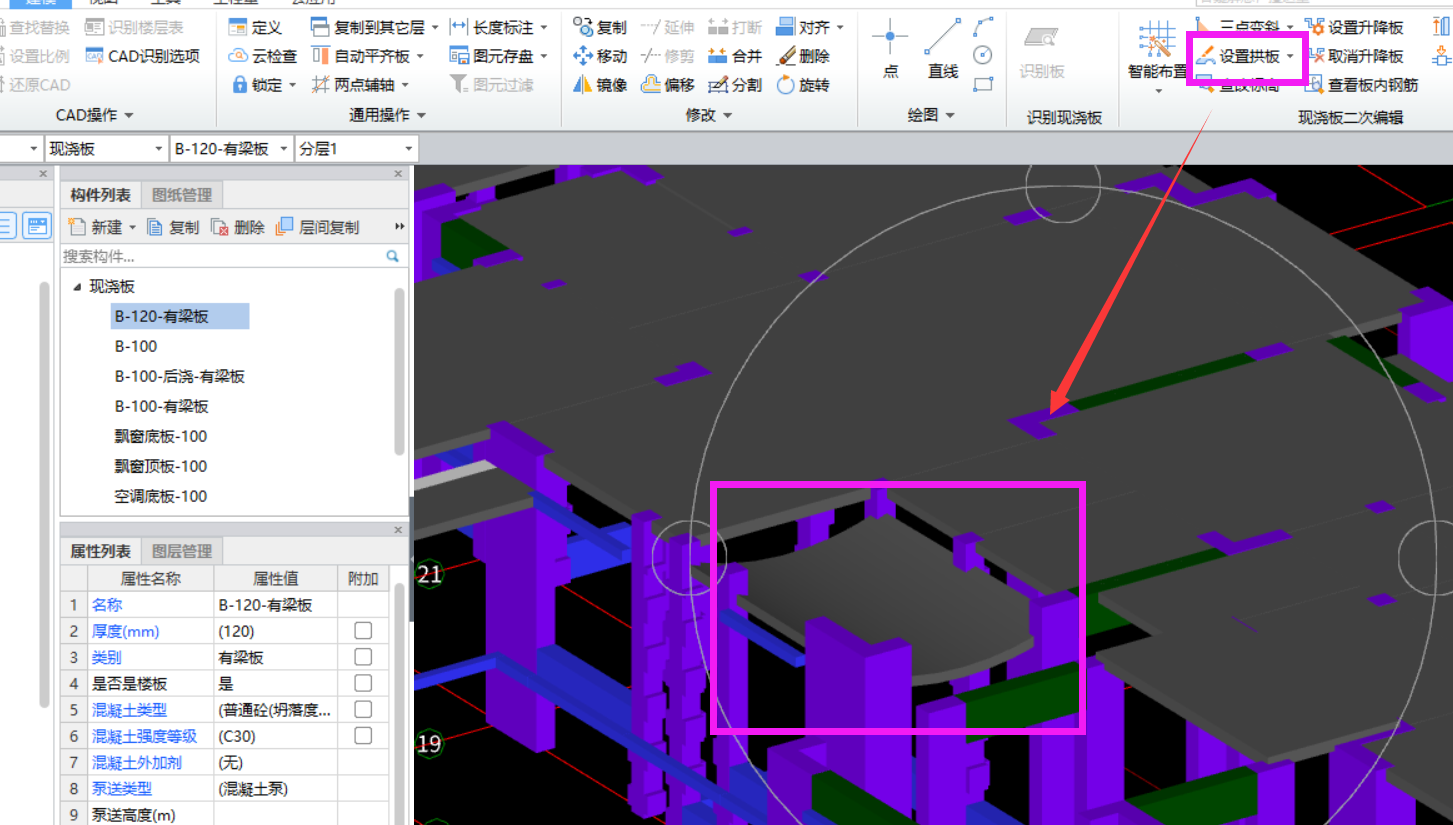Collapse the 现浇板 tree node

[78, 287]
